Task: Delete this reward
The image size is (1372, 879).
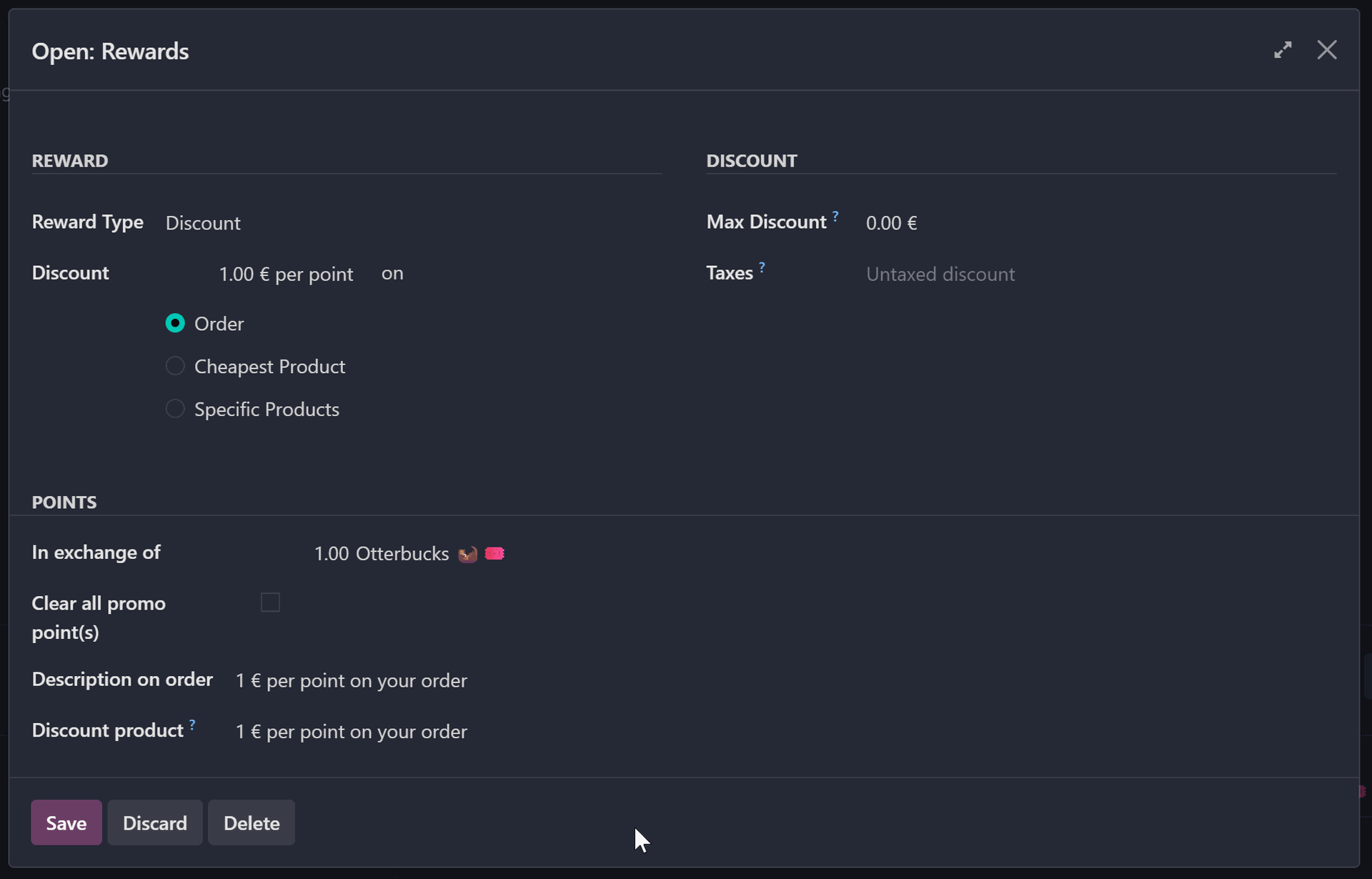Action: coord(252,823)
